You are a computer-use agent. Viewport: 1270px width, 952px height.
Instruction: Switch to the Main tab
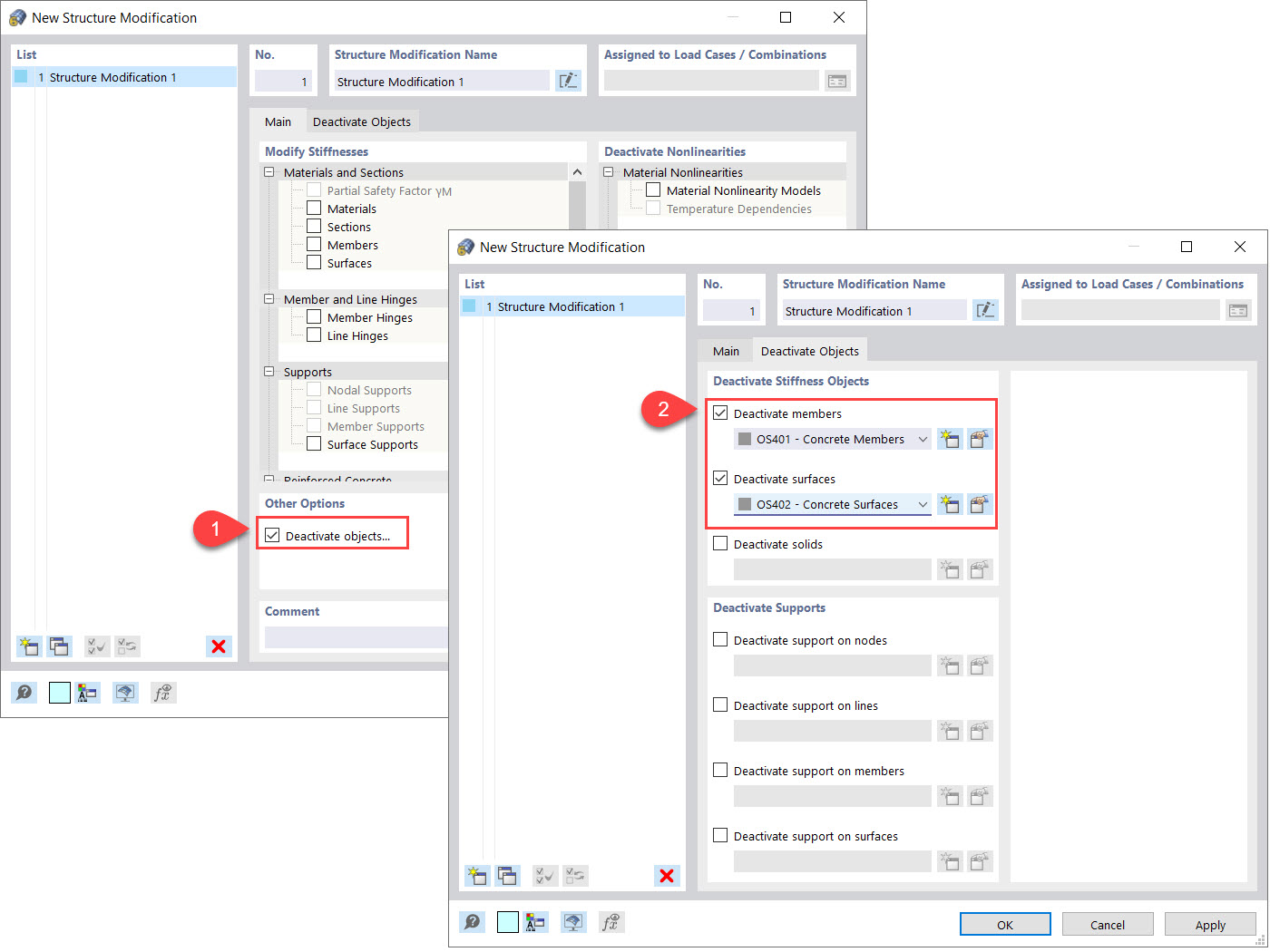pyautogui.click(x=725, y=350)
